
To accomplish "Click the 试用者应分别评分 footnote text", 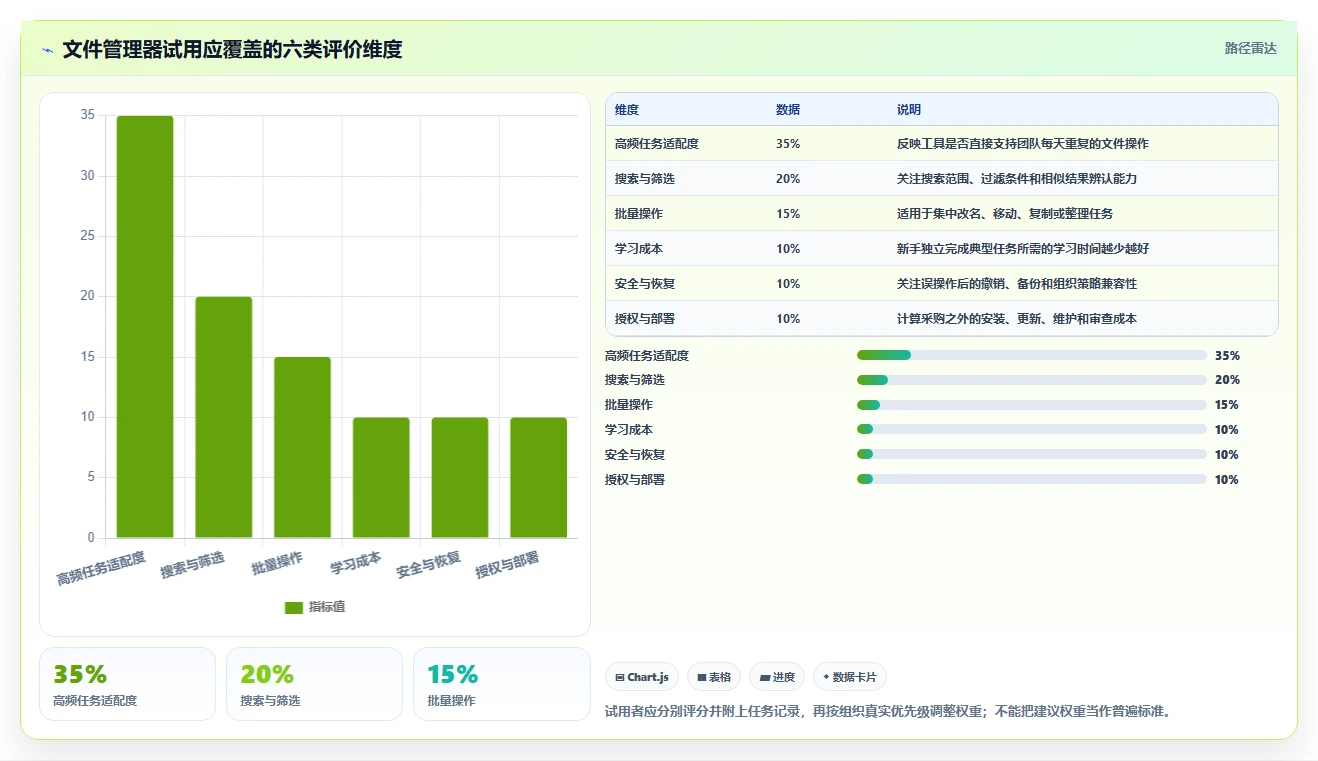I will [x=888, y=712].
